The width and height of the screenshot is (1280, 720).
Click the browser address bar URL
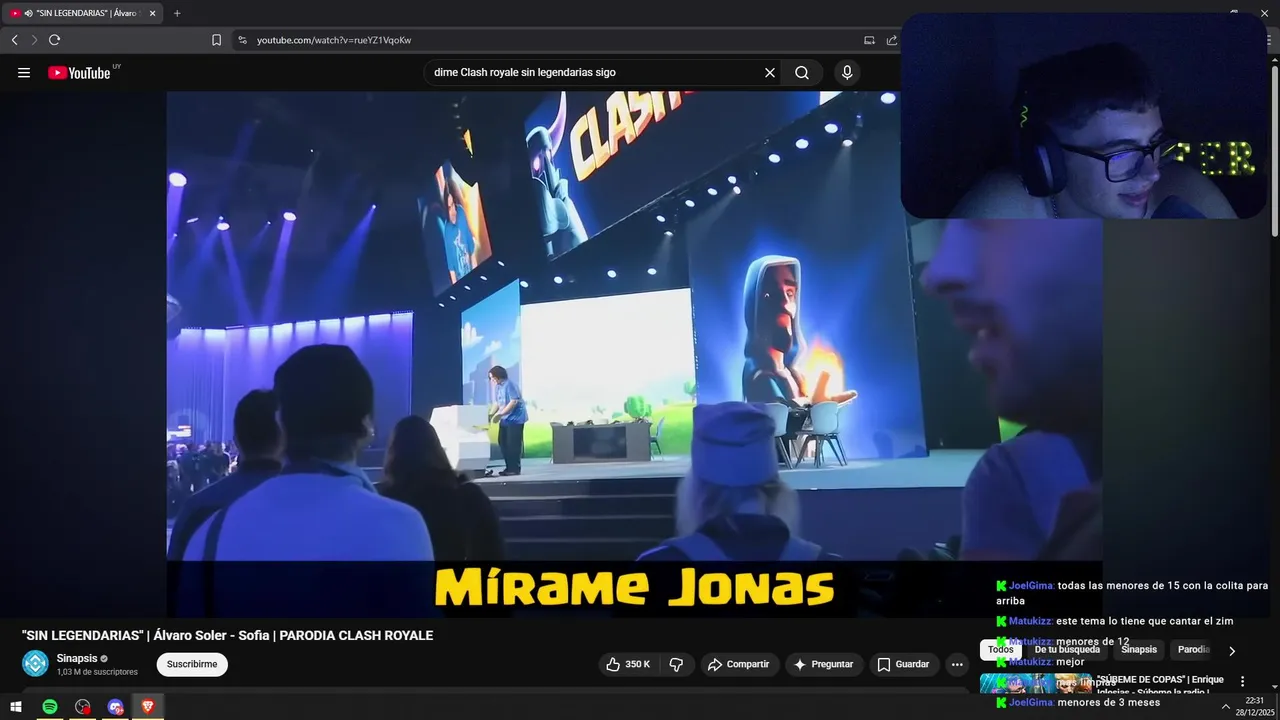(334, 40)
